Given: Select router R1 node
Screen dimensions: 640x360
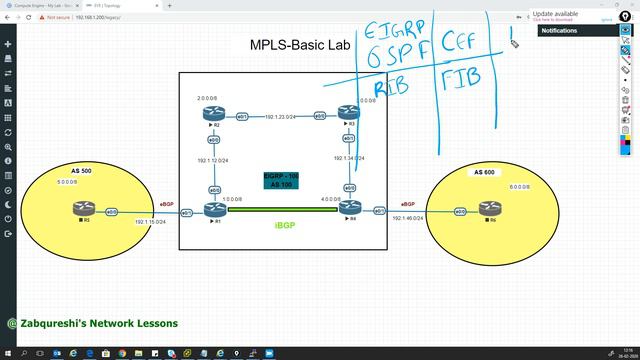Looking at the screenshot, I should click(x=215, y=210).
